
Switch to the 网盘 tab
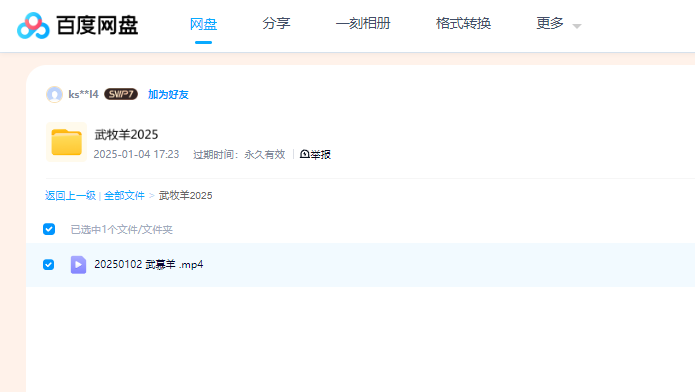[203, 24]
